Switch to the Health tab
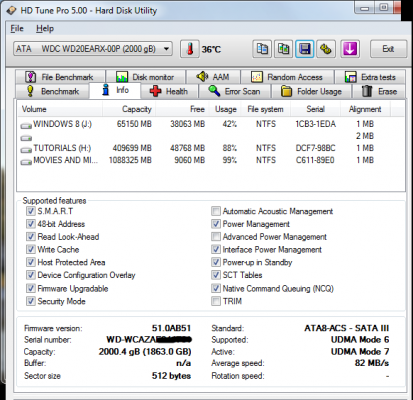Image resolution: width=413 pixels, height=400 pixels. tap(169, 91)
